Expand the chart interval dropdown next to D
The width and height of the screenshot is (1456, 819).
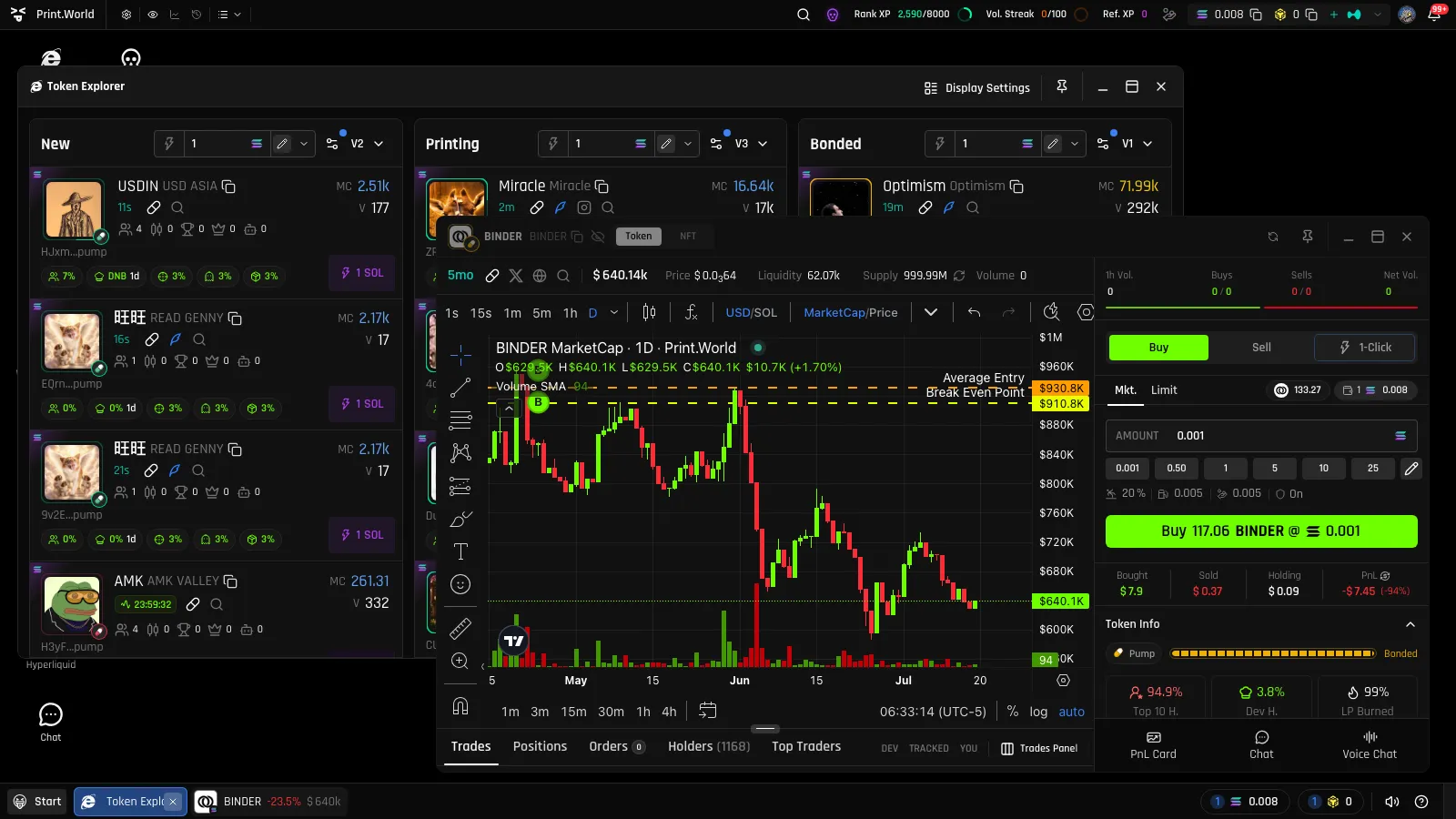tap(614, 312)
